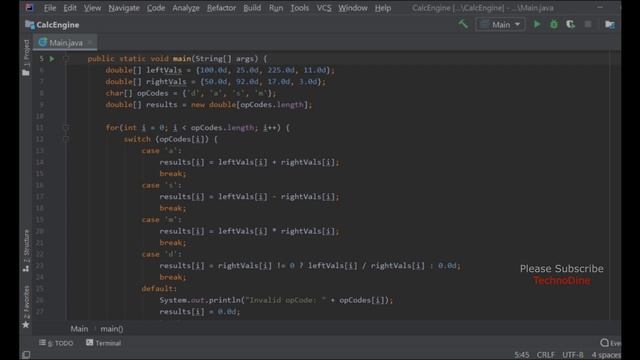Select the Main.java editor tab
The width and height of the screenshot is (640, 360).
[x=65, y=42]
